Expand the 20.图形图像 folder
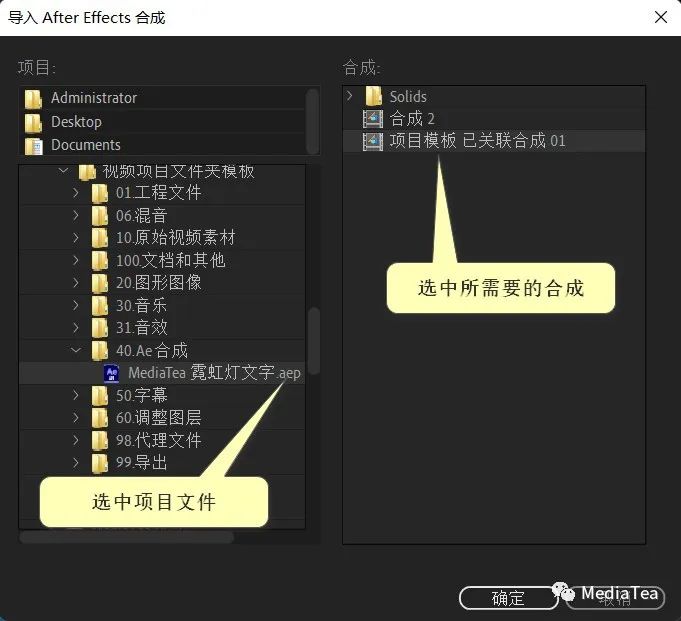The height and width of the screenshot is (621, 681). coord(76,283)
